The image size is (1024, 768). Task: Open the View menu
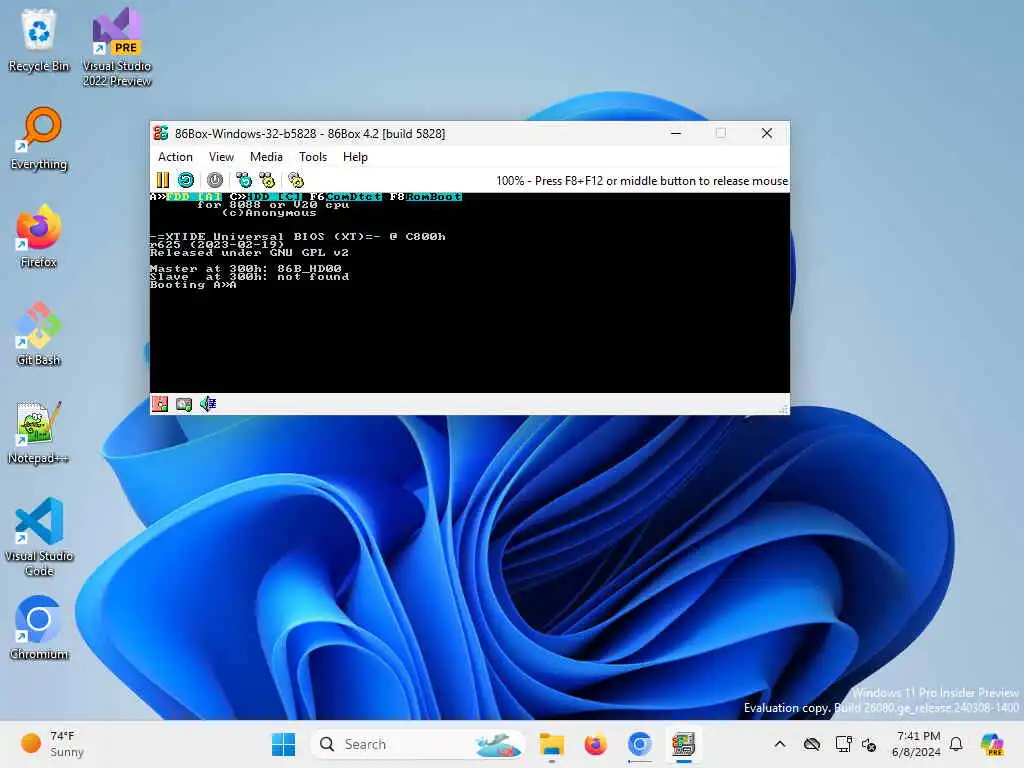click(x=221, y=157)
